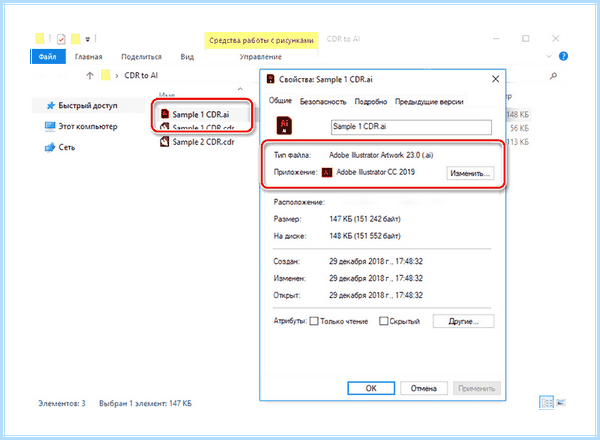
Task: Click the Изменить... button
Action: [x=470, y=173]
